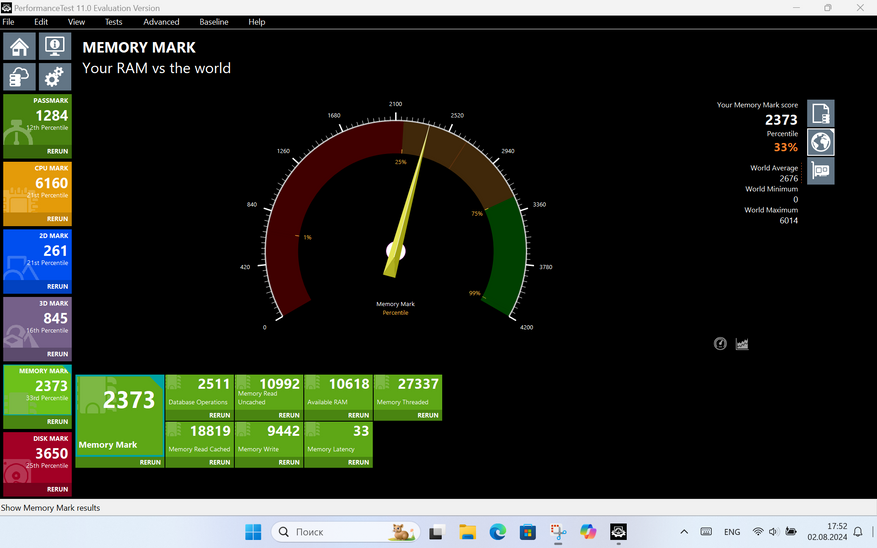The image size is (877, 548).
Task: Rerun the Memory Threaded test
Action: click(427, 415)
